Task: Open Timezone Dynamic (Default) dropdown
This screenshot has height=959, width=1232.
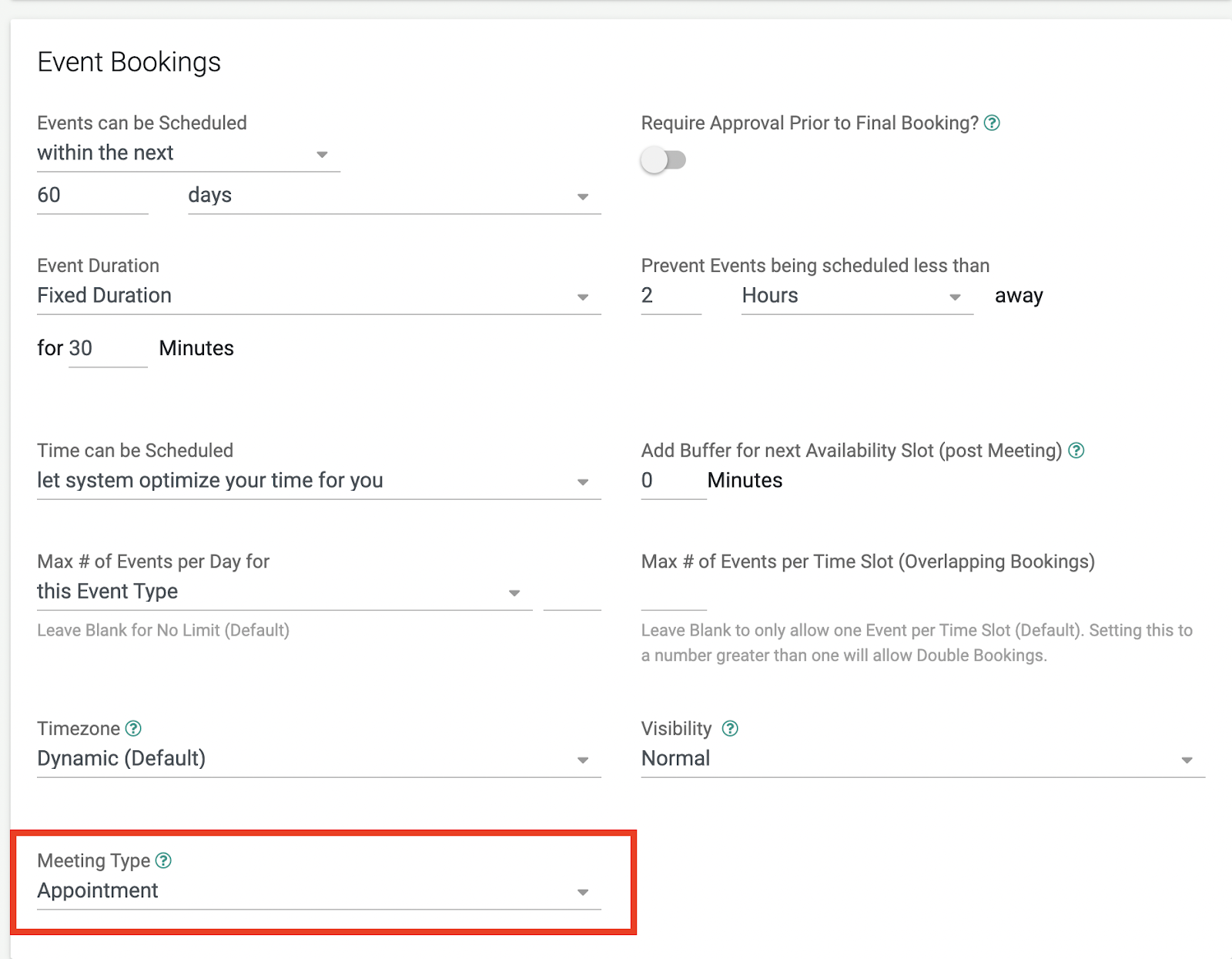Action: click(x=318, y=759)
